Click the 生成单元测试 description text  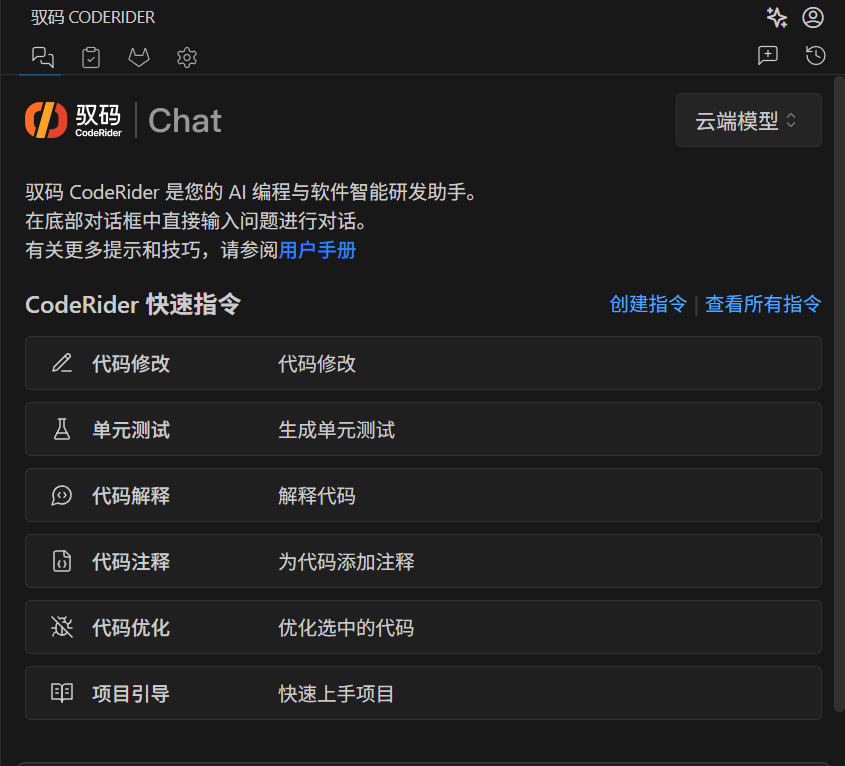[x=337, y=430]
